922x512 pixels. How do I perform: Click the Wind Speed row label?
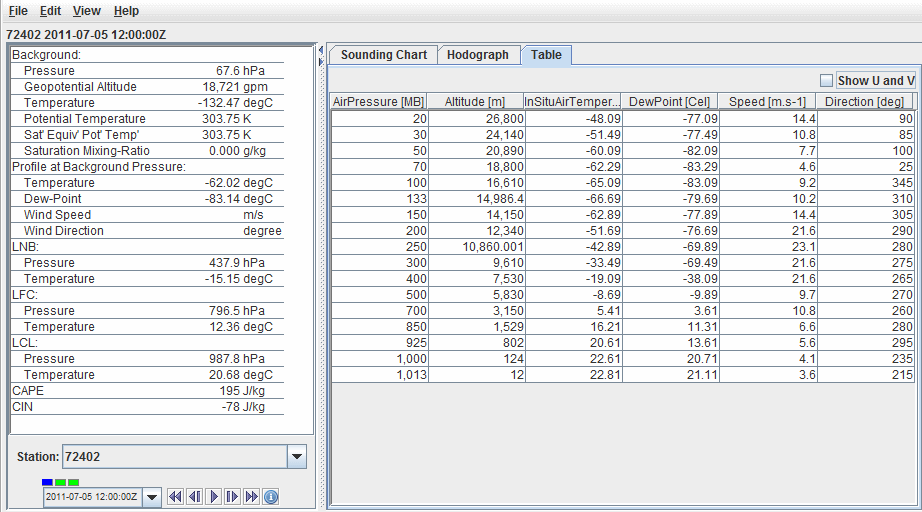click(x=57, y=215)
